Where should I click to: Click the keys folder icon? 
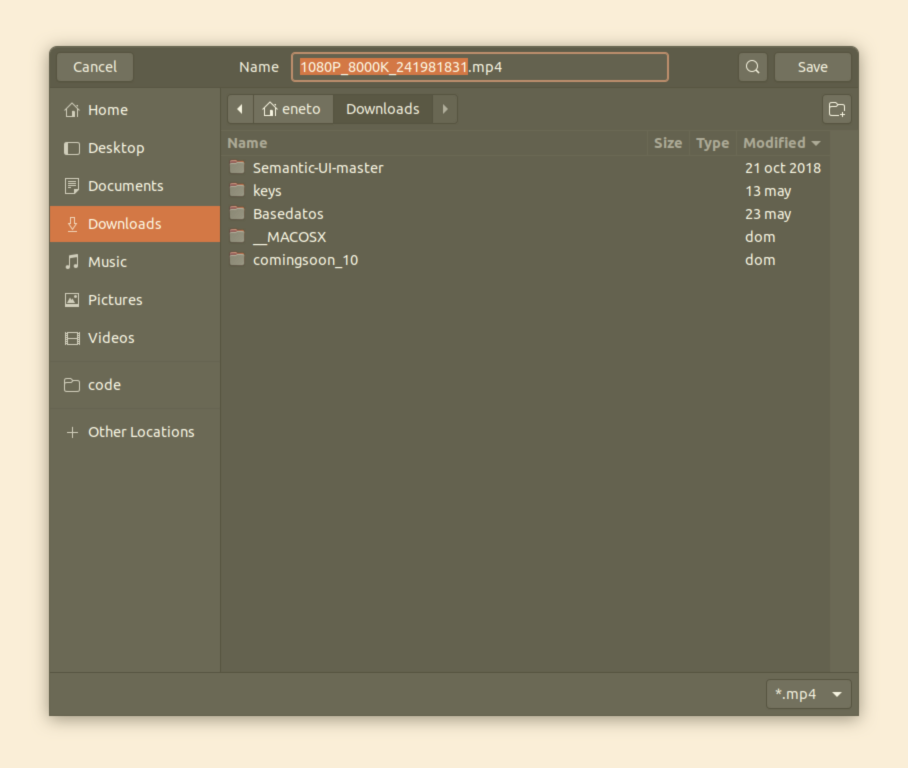coord(237,190)
